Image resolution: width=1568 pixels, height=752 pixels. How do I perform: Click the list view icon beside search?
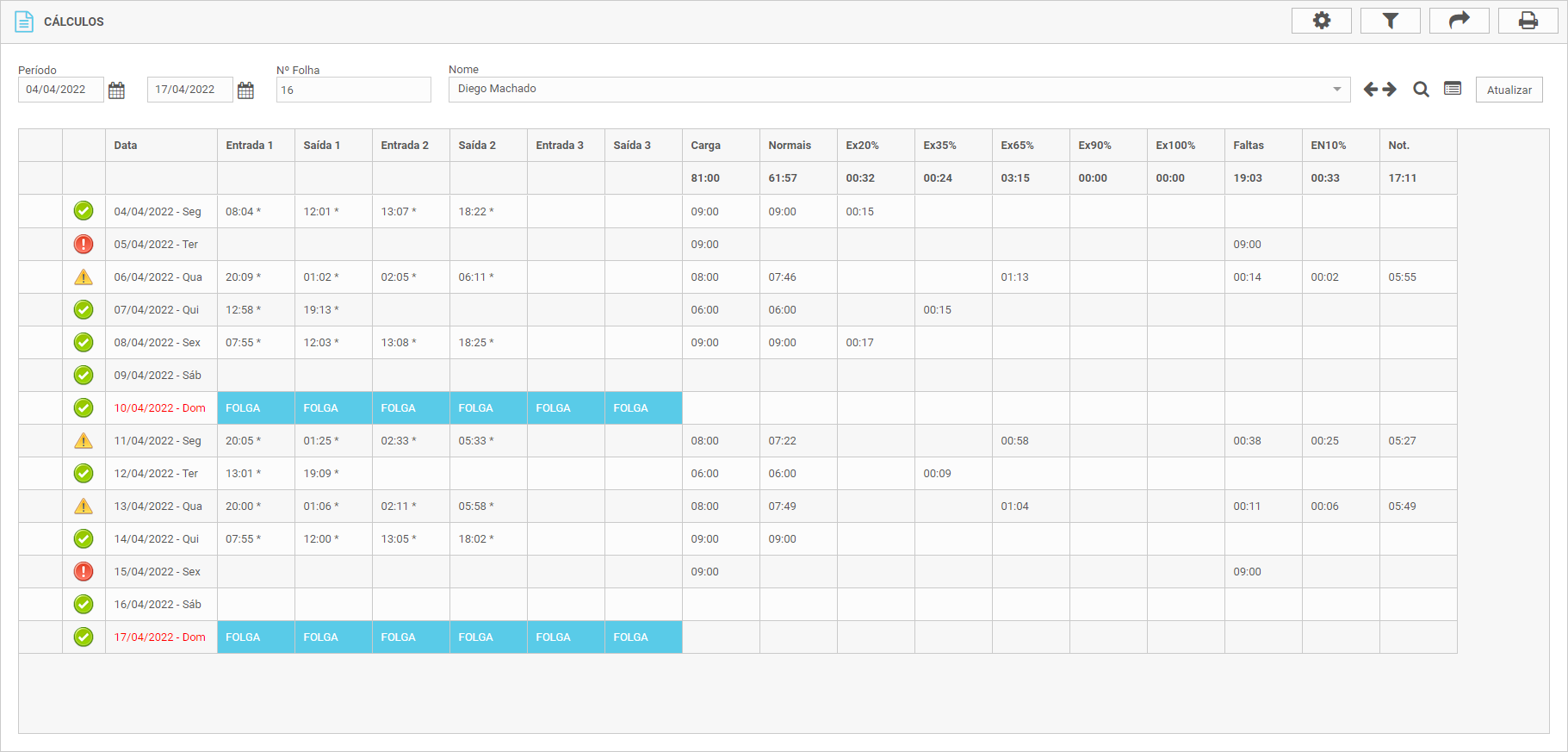[x=1453, y=89]
